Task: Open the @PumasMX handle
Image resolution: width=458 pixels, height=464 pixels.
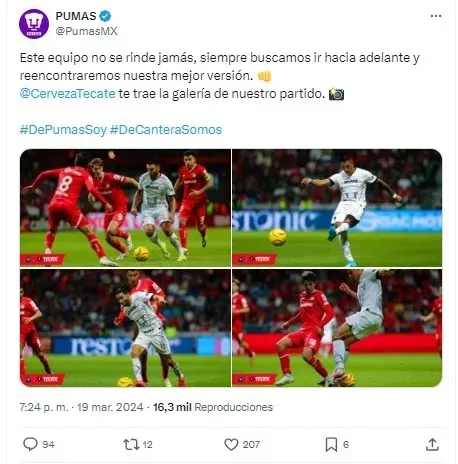Action: [86, 31]
